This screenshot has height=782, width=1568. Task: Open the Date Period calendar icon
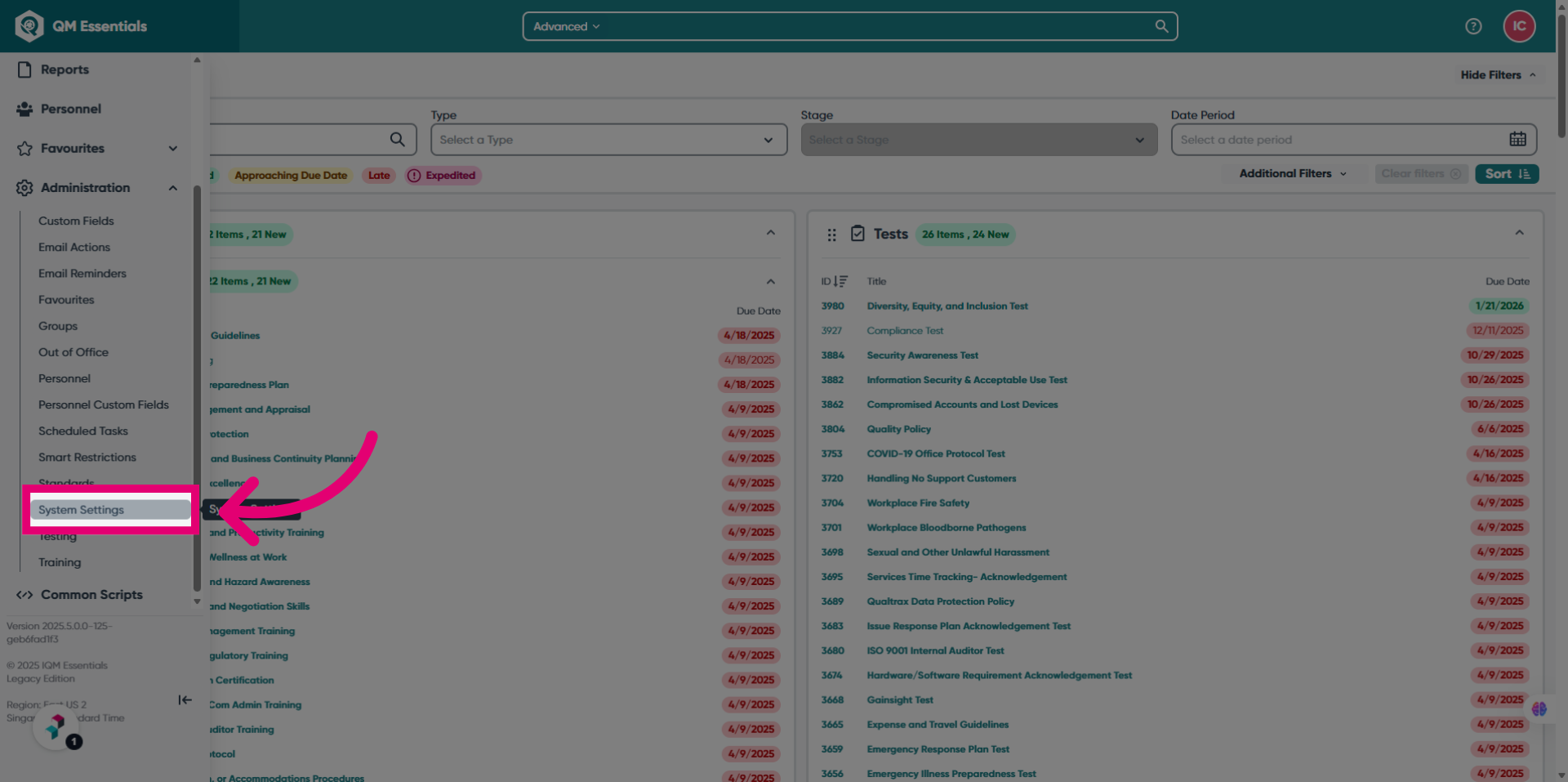1517,140
